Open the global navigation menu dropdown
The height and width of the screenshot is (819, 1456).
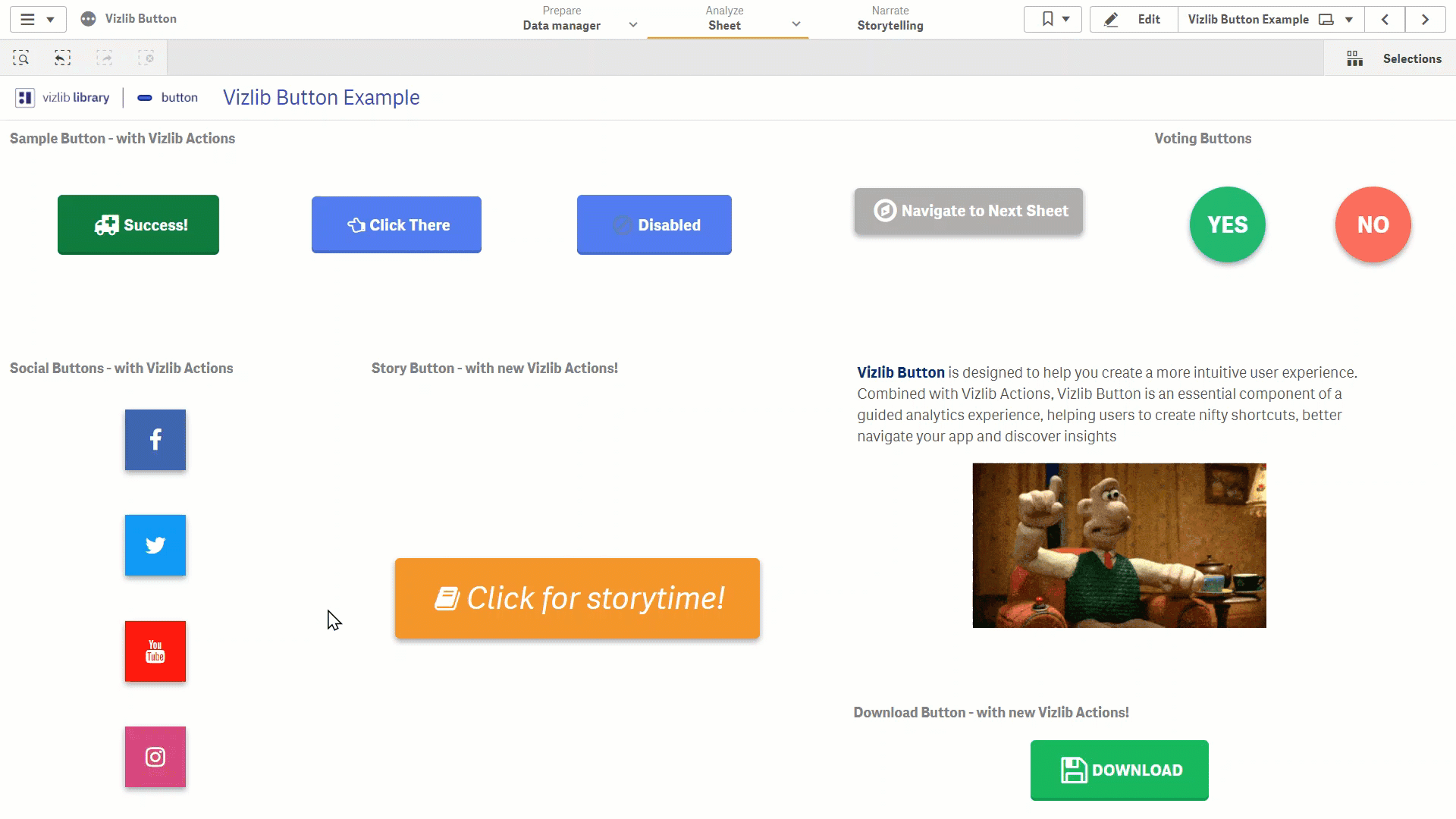tap(38, 19)
